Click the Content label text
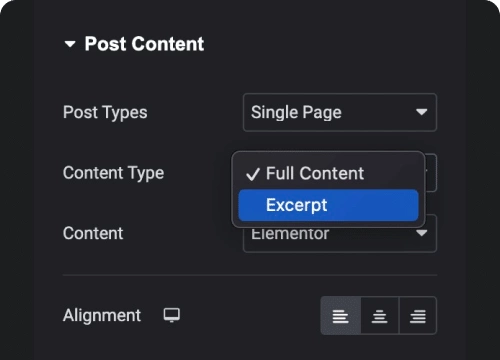 [93, 233]
